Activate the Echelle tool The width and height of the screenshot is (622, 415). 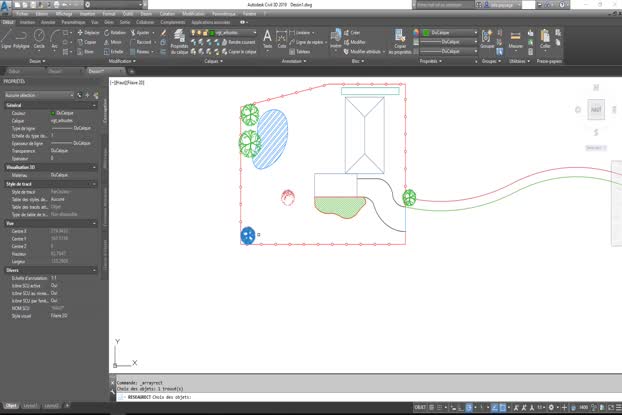coord(114,52)
